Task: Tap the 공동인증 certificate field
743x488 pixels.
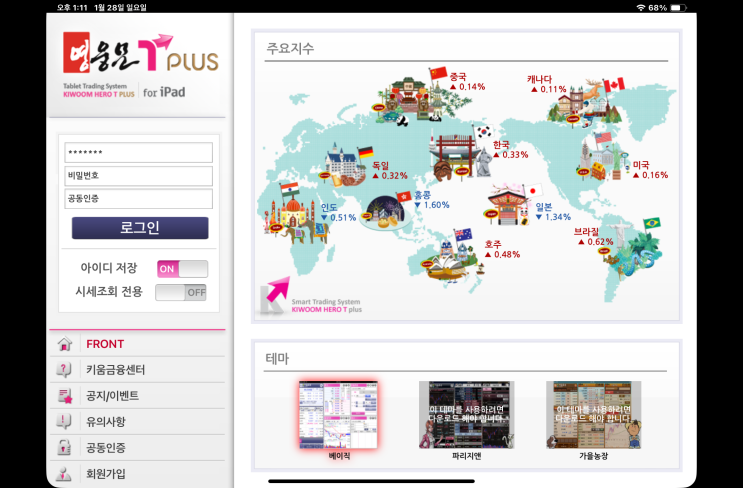Action: click(x=138, y=199)
